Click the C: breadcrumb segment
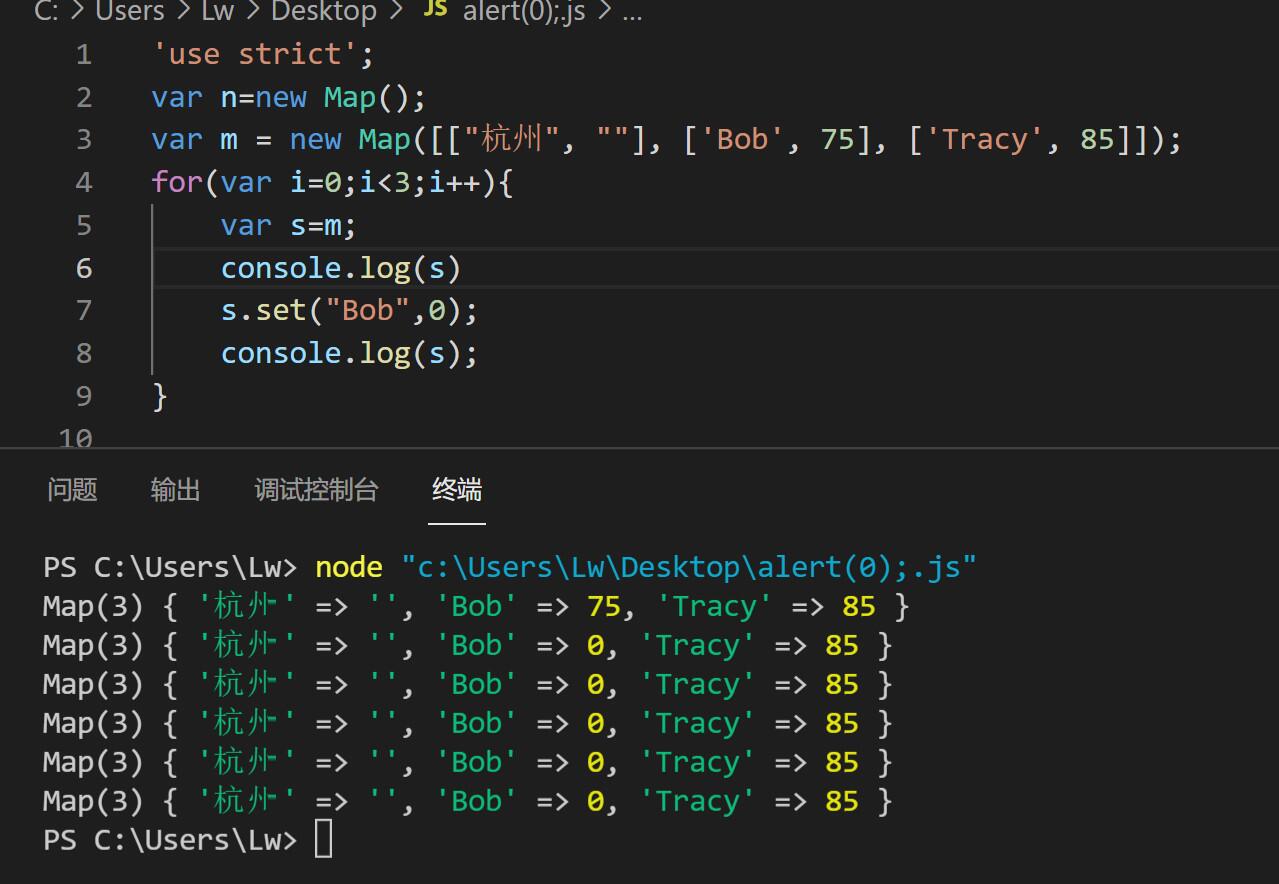Screen dimensions: 1279x884 coord(46,12)
